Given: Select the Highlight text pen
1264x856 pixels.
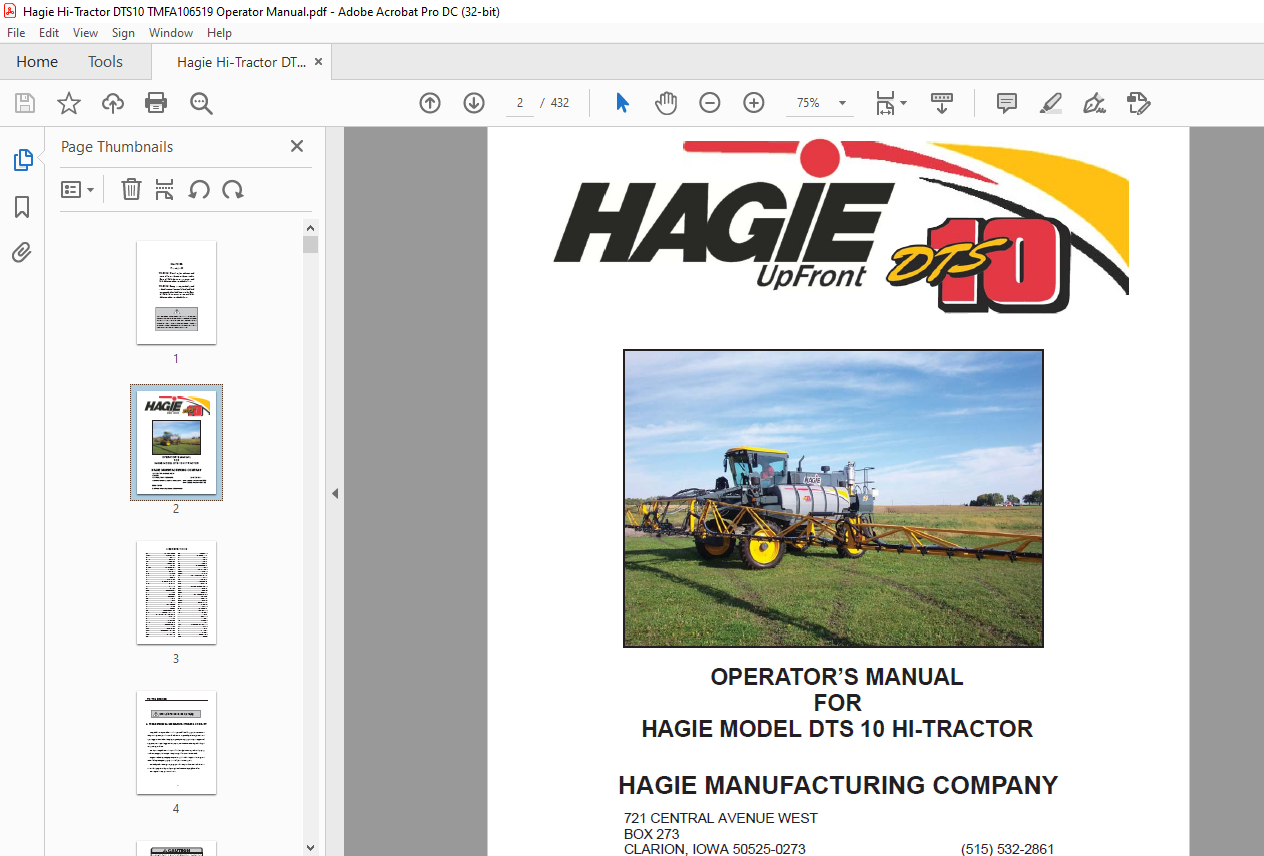Looking at the screenshot, I should tap(1050, 103).
